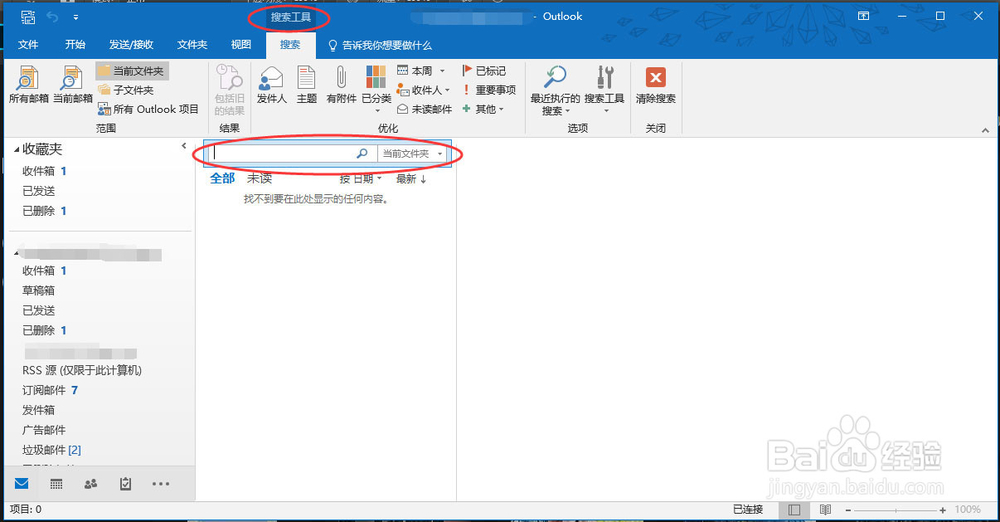The height and width of the screenshot is (522, 1000).
Task: Click the 发件人 refine icon
Action: [272, 84]
